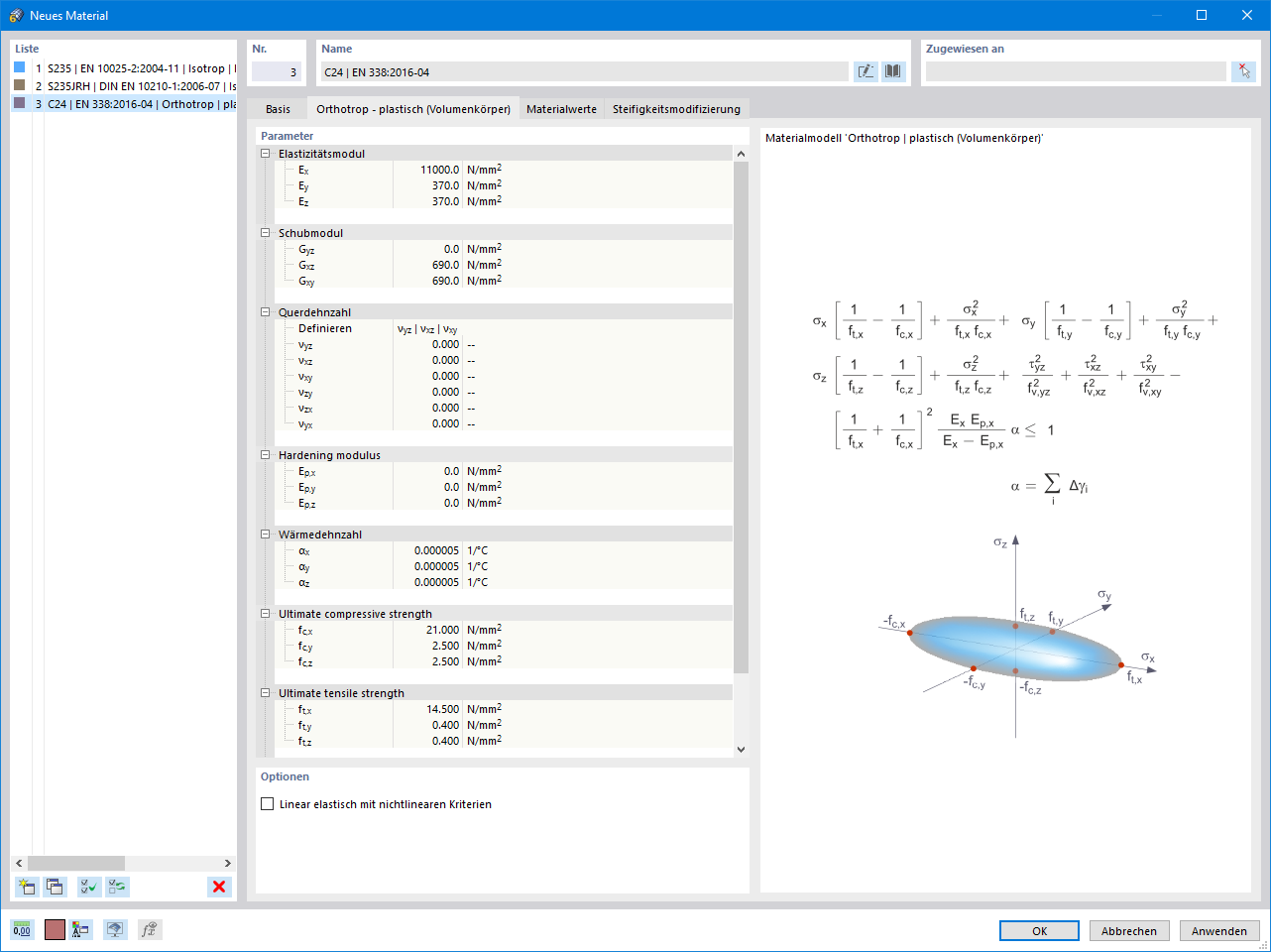The width and height of the screenshot is (1271, 952).
Task: Click the assigned-to selection cursor icon
Action: 1243,71
